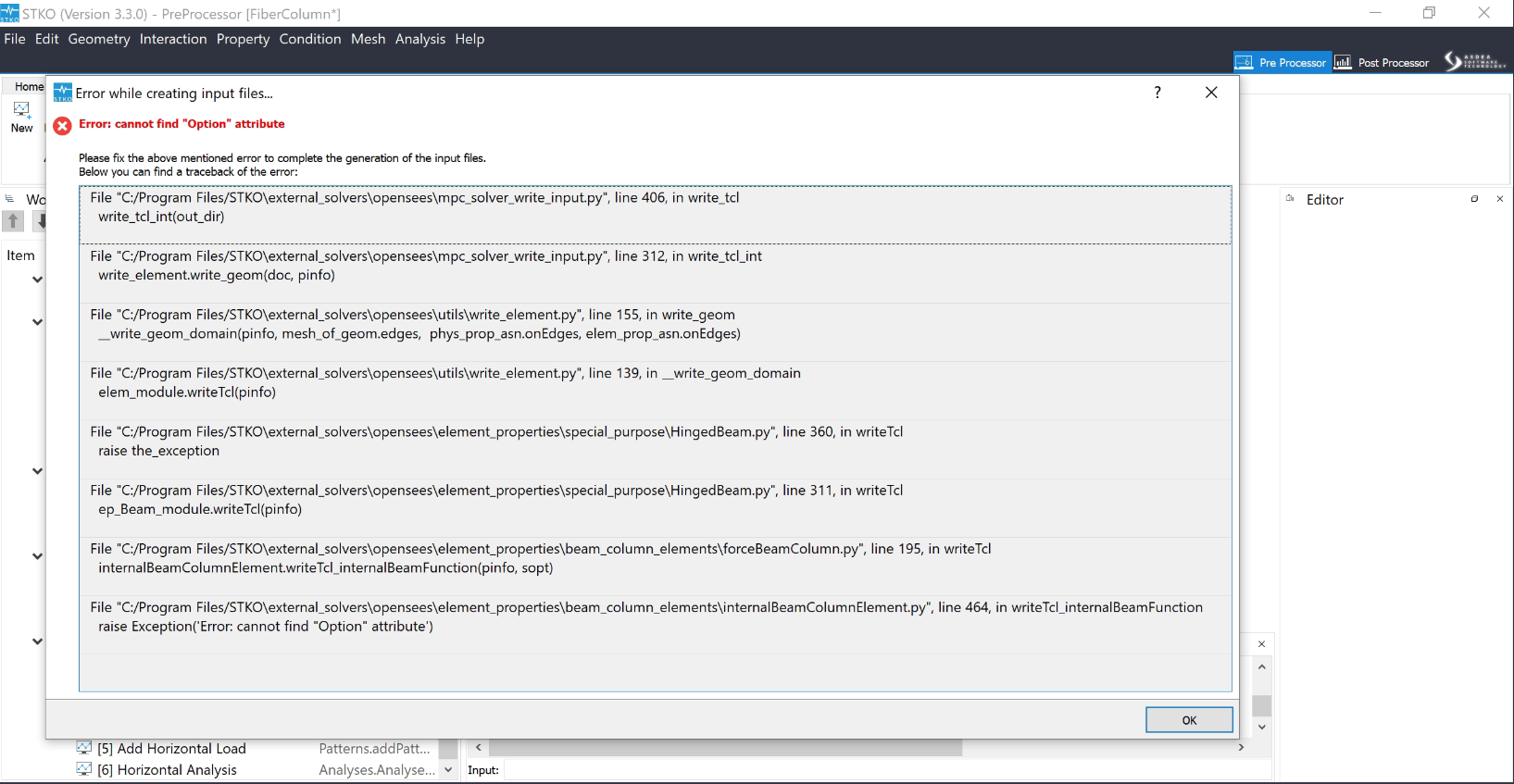The height and width of the screenshot is (784, 1514).
Task: Select the traceback entry for line 406
Action: (656, 215)
